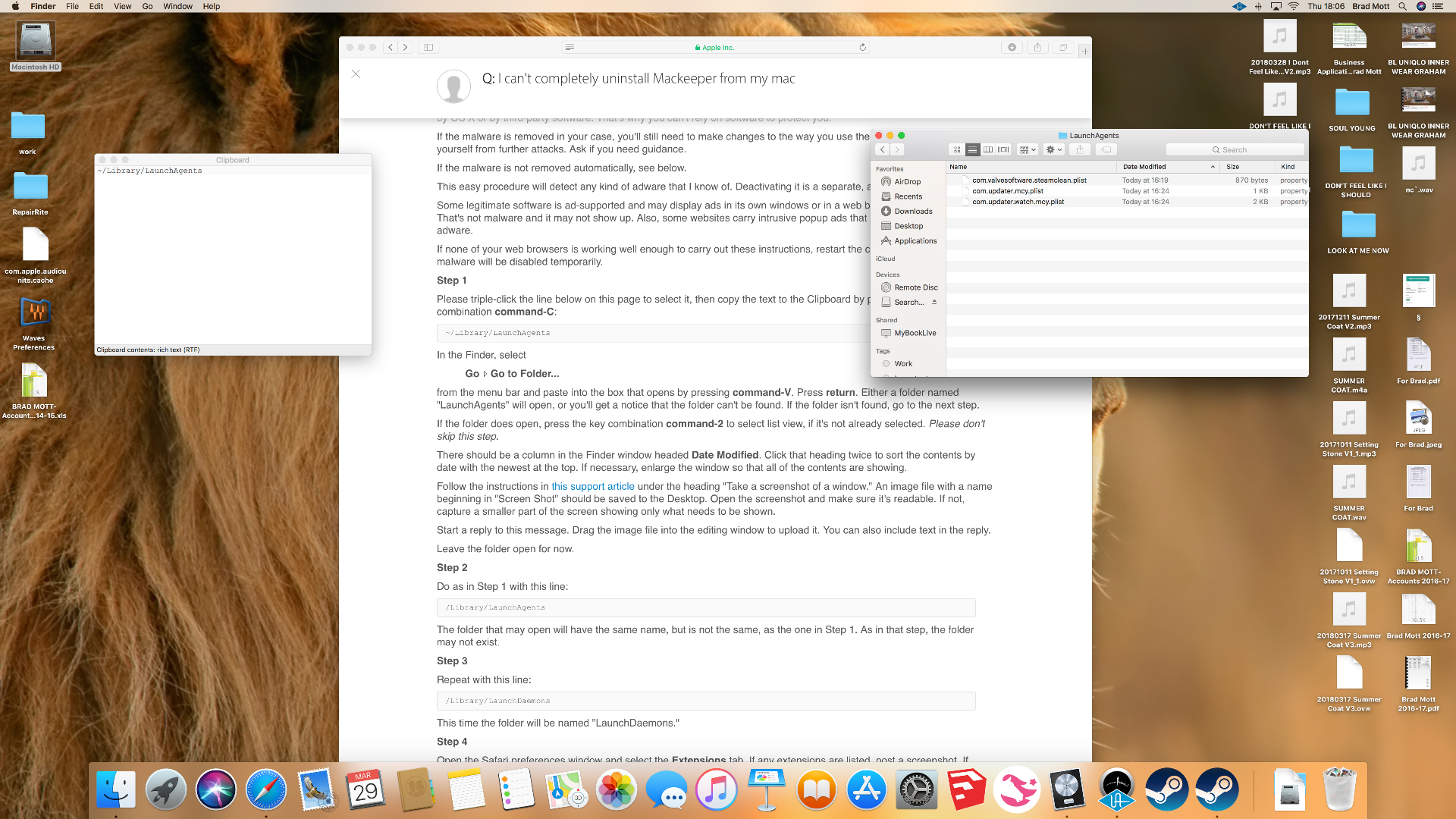The height and width of the screenshot is (819, 1456).
Task: Click the Finder back arrow
Action: click(x=883, y=149)
